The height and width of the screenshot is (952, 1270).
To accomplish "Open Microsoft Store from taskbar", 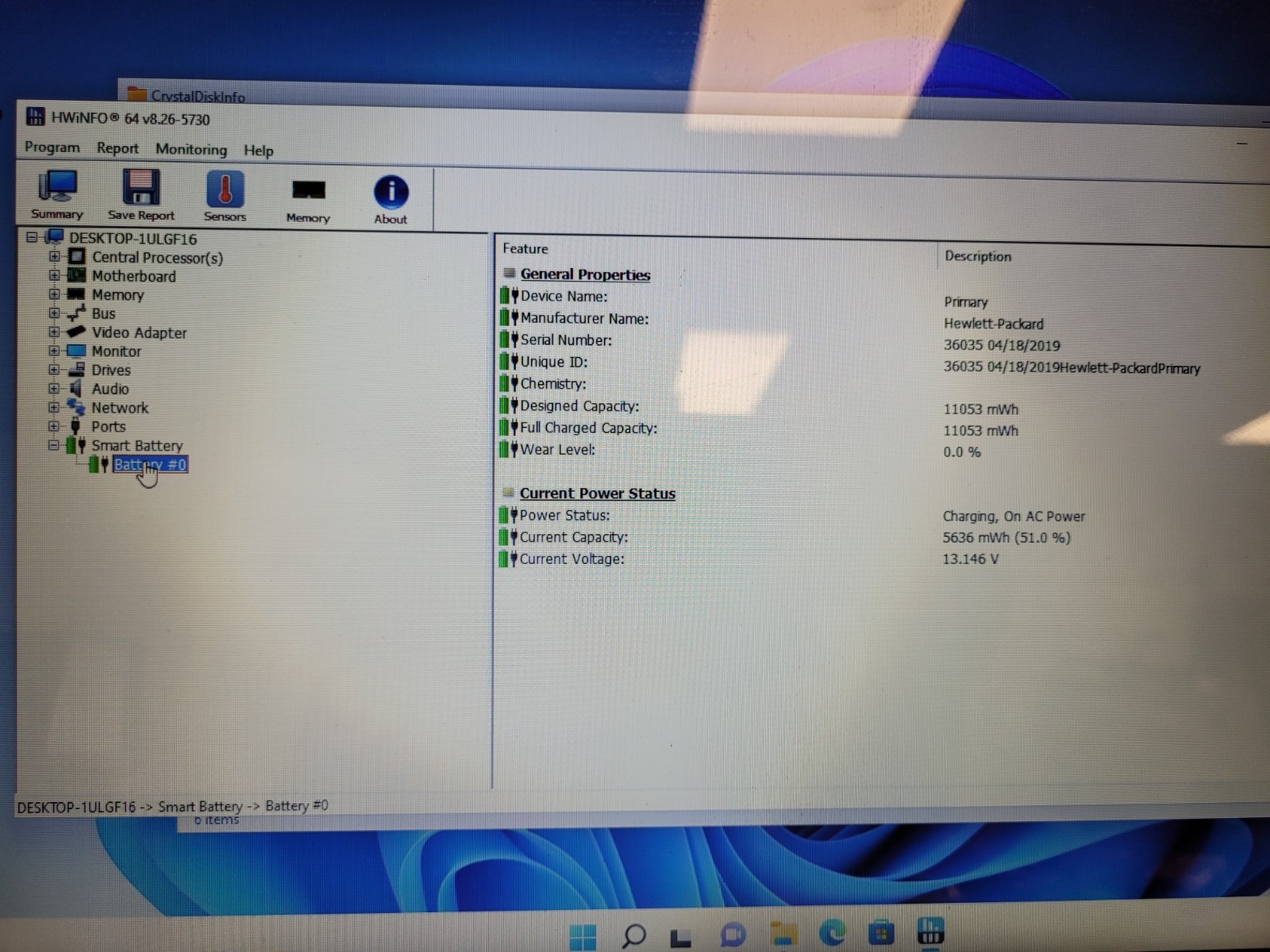I will [x=881, y=932].
